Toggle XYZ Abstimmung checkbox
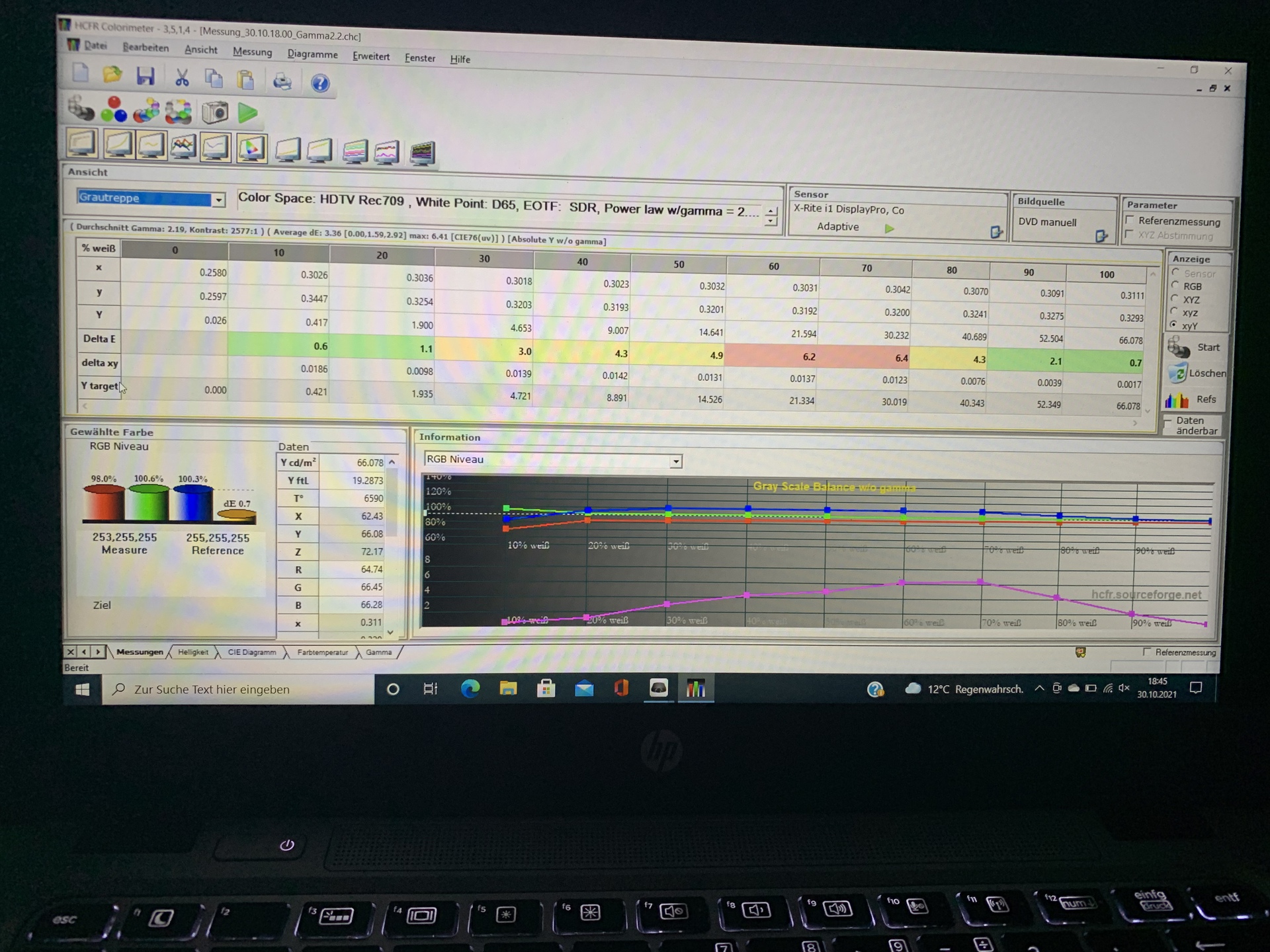This screenshot has height=952, width=1270. tap(1130, 234)
